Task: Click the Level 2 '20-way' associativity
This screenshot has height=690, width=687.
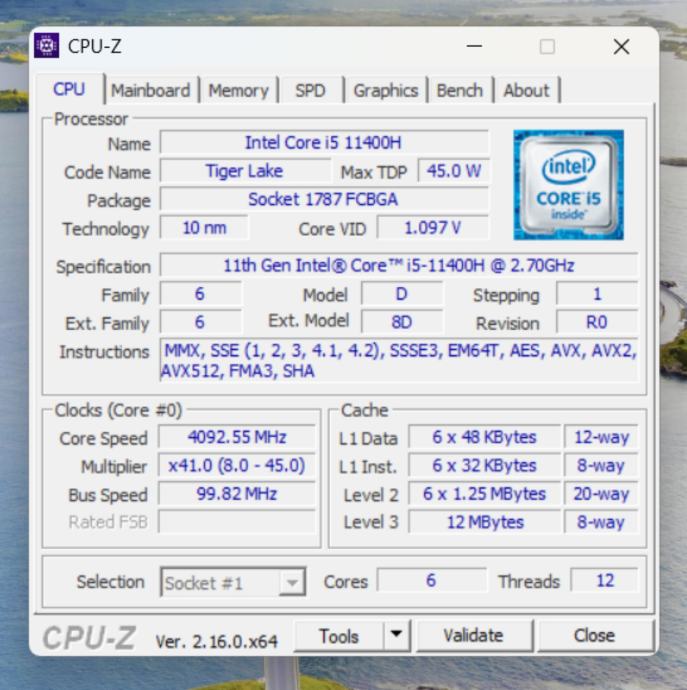Action: [x=601, y=494]
